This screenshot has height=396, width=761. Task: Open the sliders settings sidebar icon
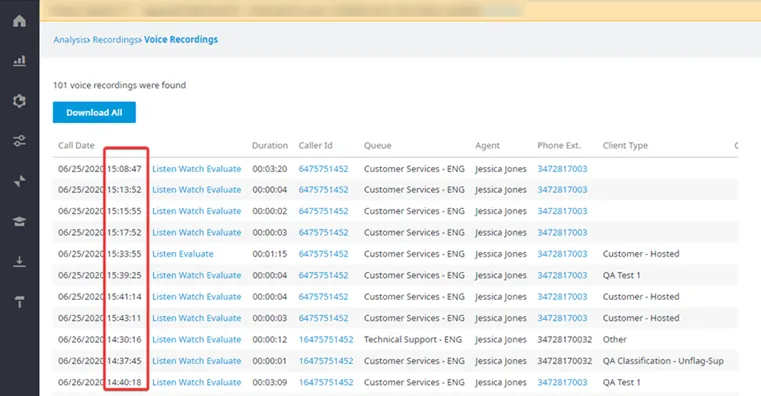click(x=19, y=141)
